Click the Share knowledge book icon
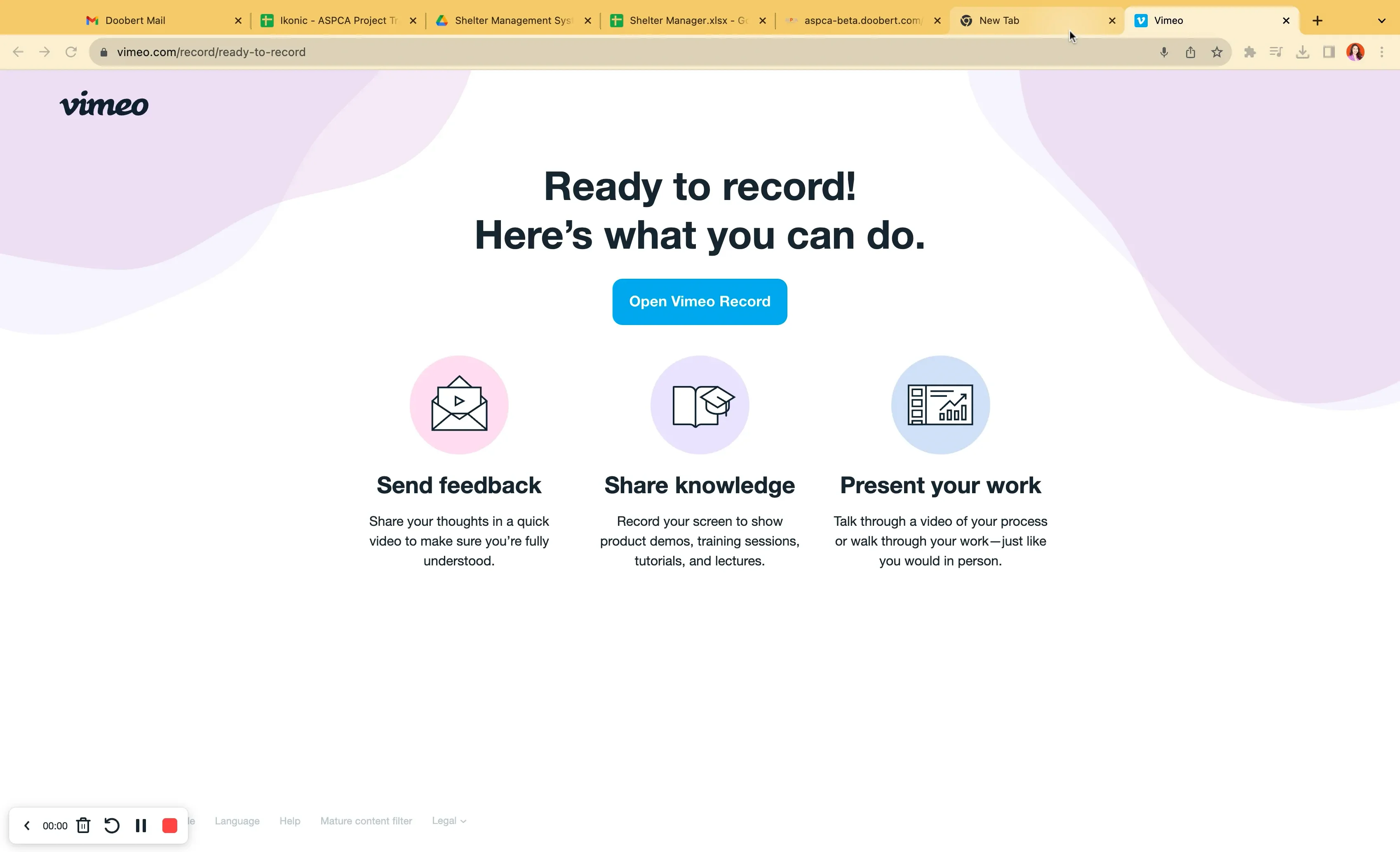 (x=700, y=405)
